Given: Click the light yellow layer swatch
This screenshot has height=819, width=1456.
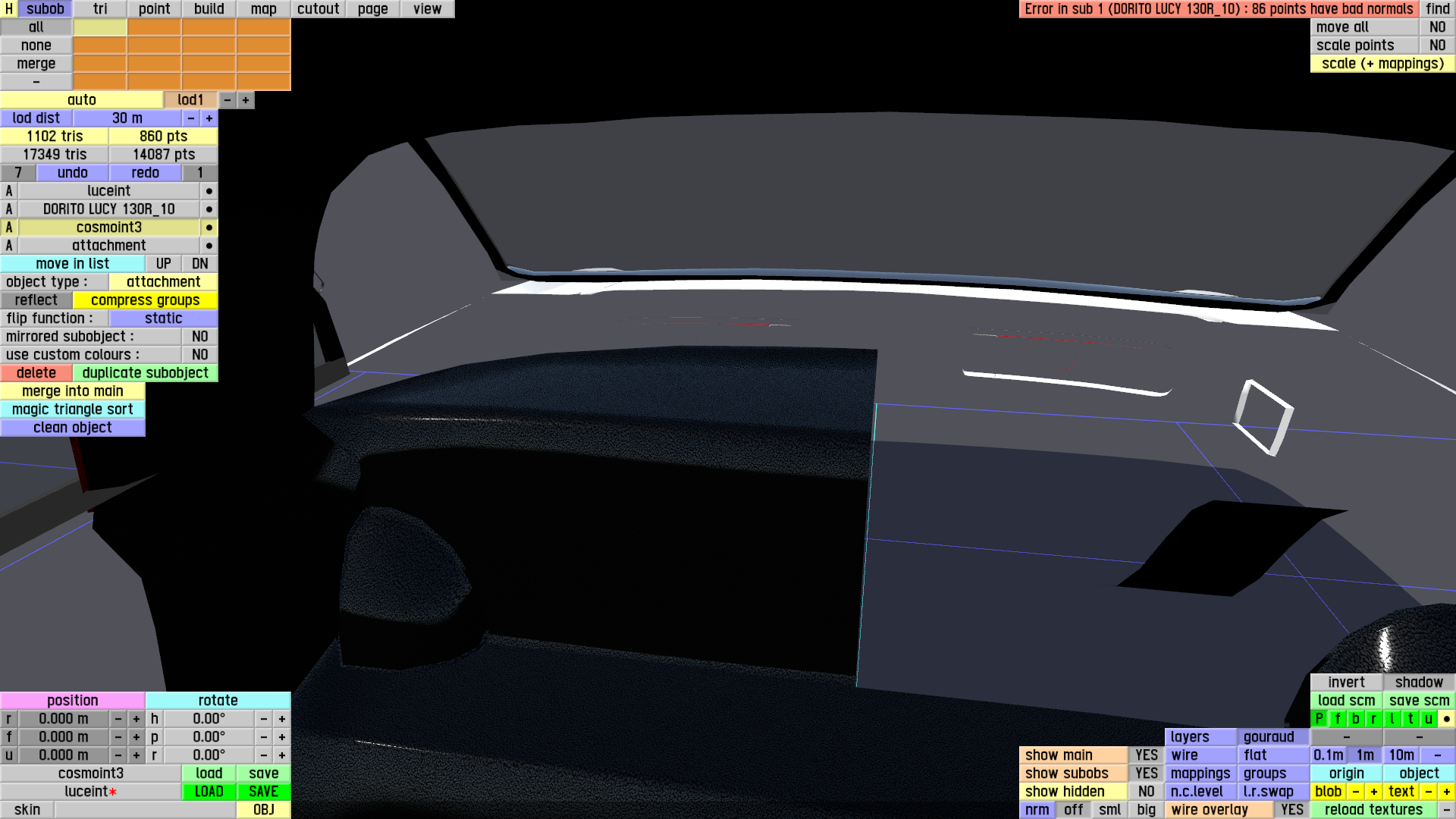Looking at the screenshot, I should (x=99, y=27).
